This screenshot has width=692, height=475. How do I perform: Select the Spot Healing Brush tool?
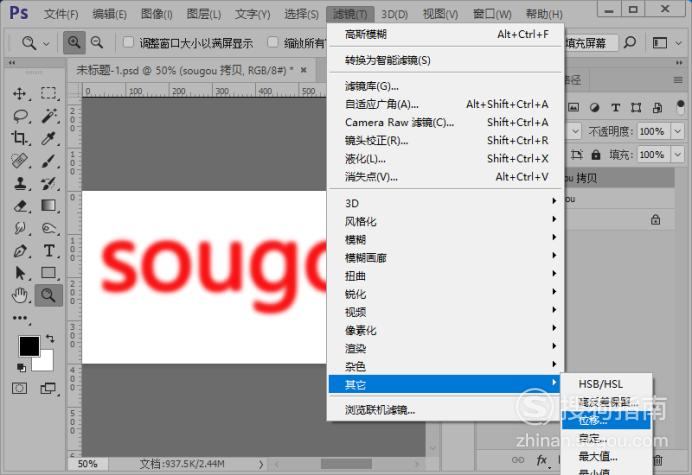tap(20, 161)
